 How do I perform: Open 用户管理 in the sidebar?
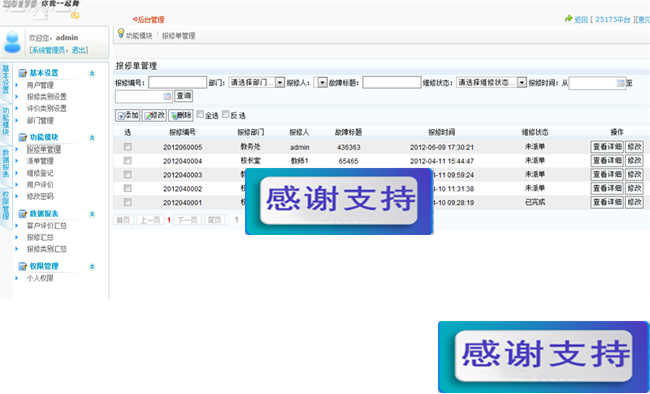[40, 85]
